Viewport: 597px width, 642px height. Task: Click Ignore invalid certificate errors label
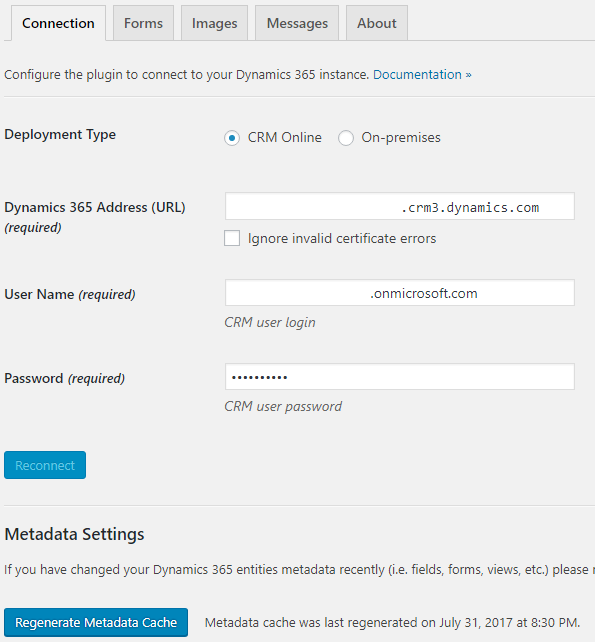342,238
